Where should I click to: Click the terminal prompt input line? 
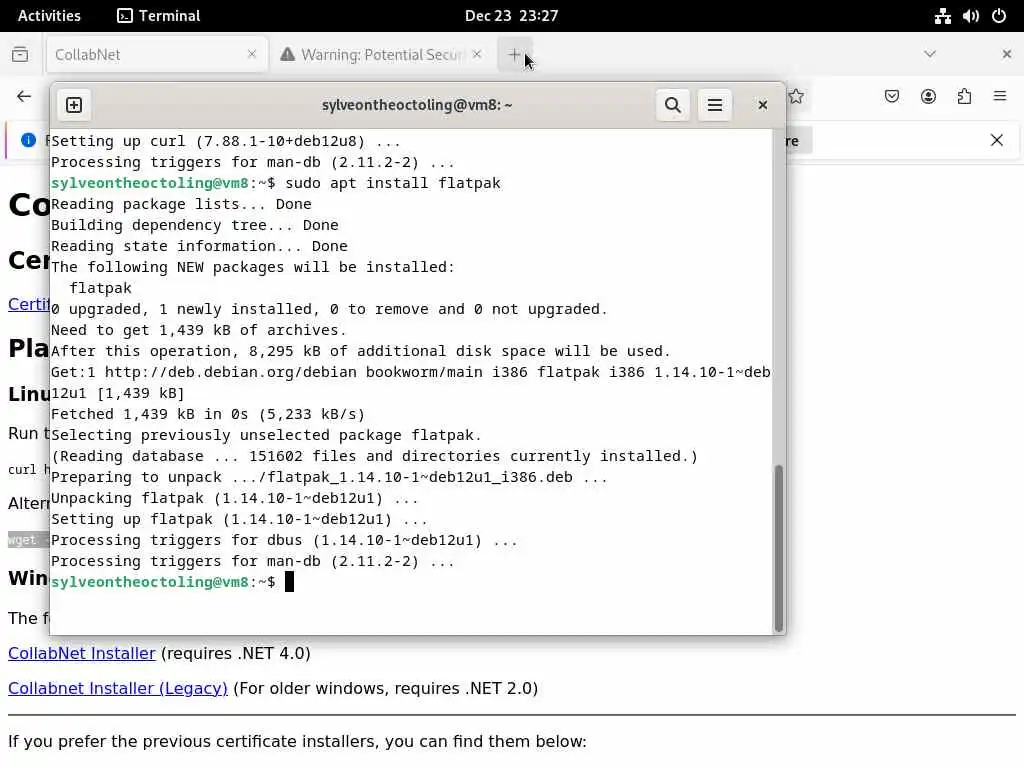pyautogui.click(x=411, y=582)
